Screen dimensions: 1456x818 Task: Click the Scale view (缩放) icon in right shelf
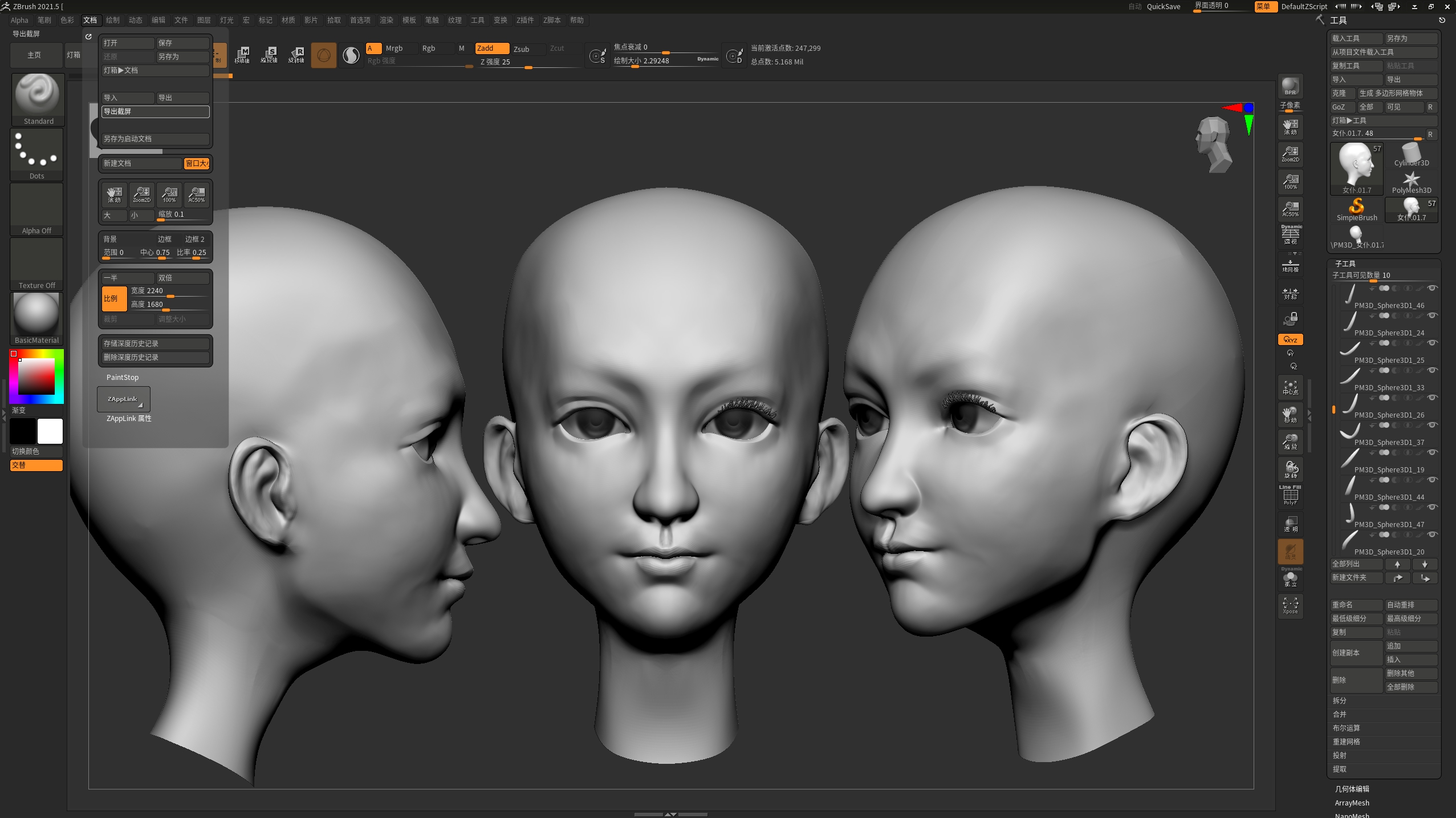(x=1290, y=443)
